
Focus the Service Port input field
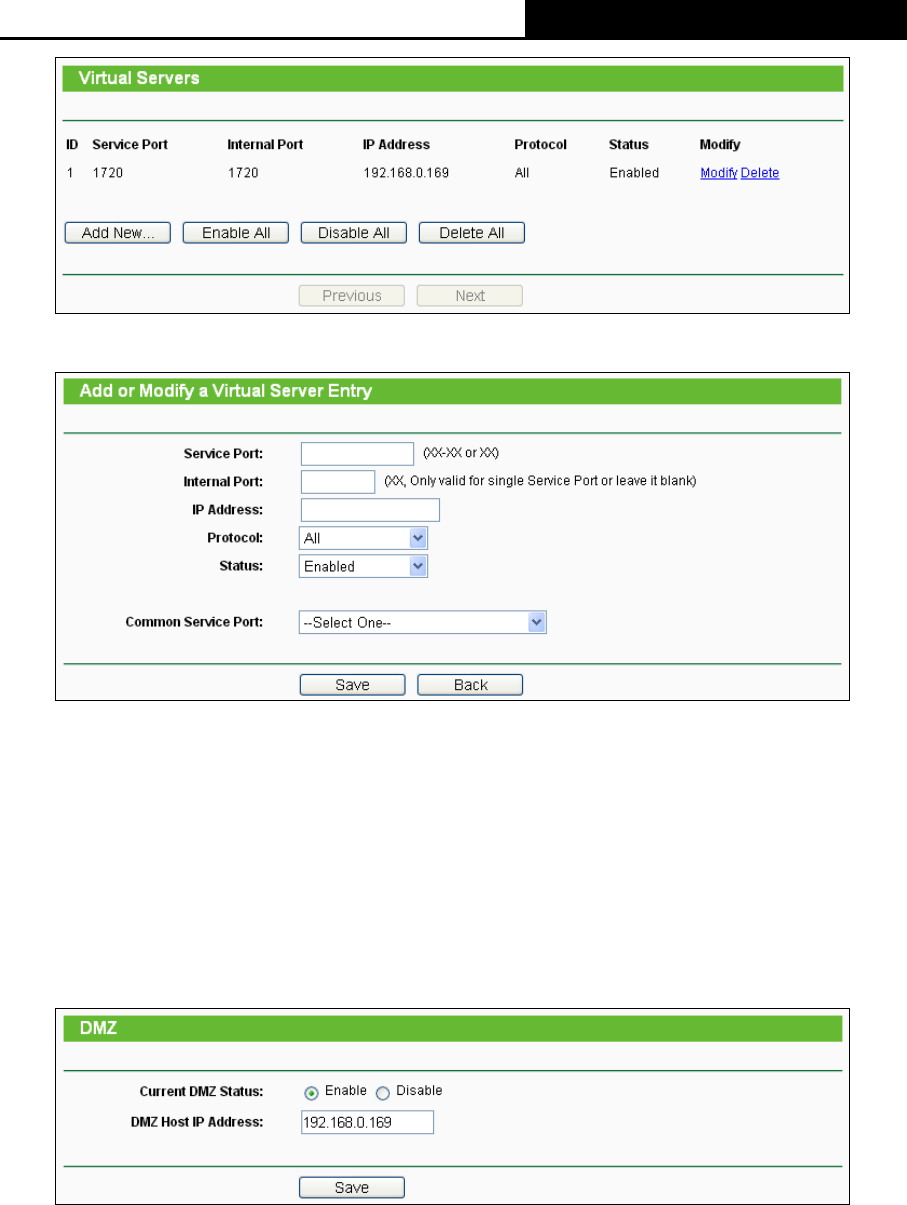pos(357,454)
